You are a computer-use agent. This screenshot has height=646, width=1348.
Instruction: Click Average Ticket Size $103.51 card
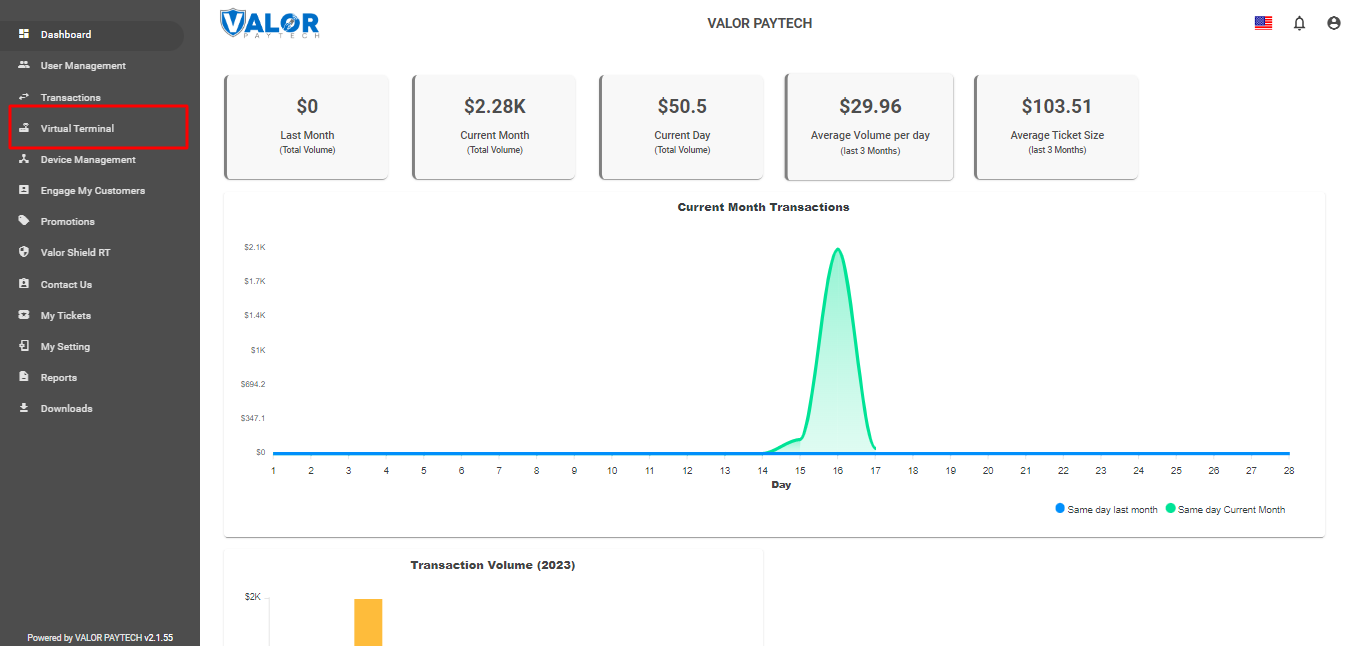1057,127
